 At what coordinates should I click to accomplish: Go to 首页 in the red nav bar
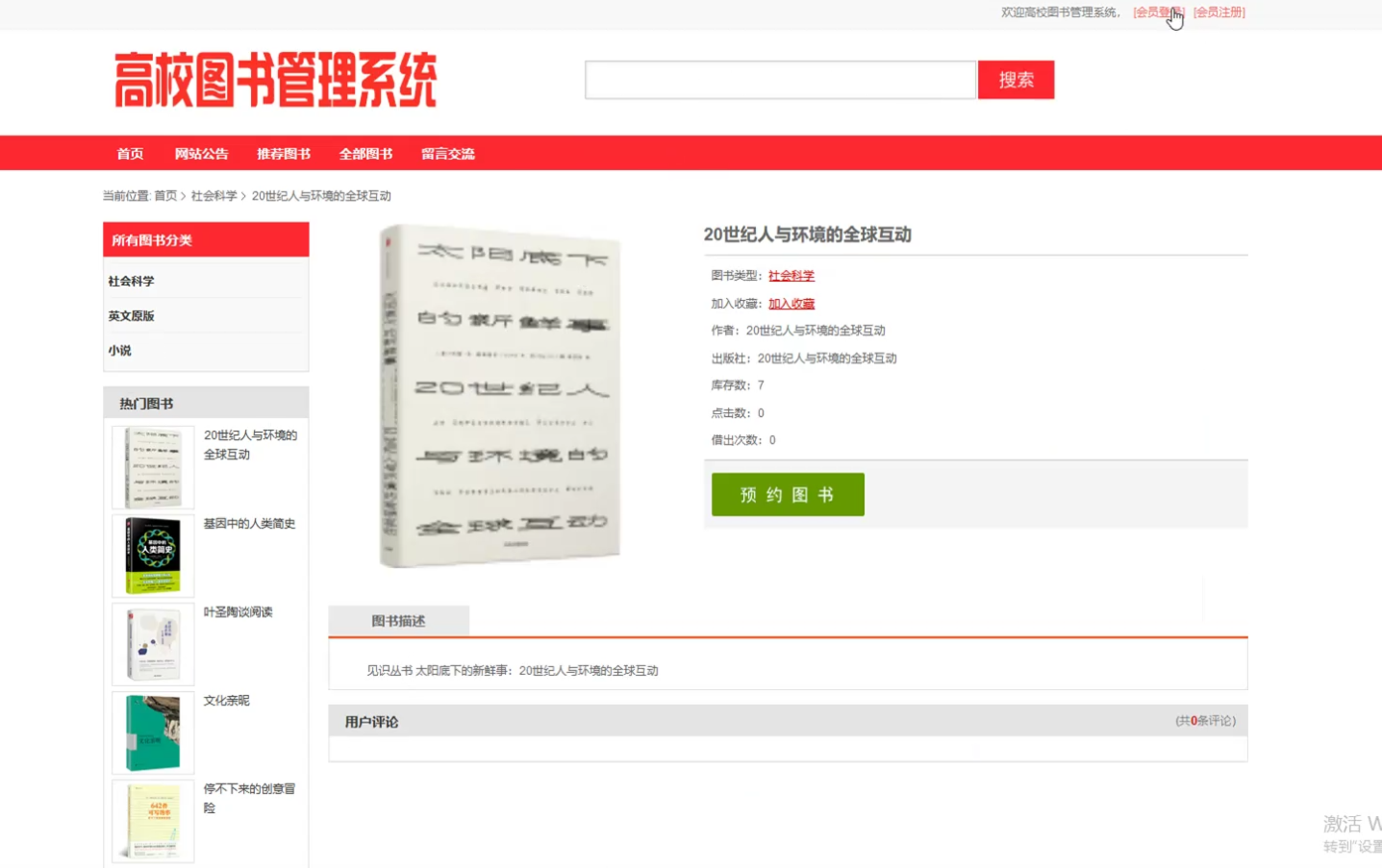130,154
